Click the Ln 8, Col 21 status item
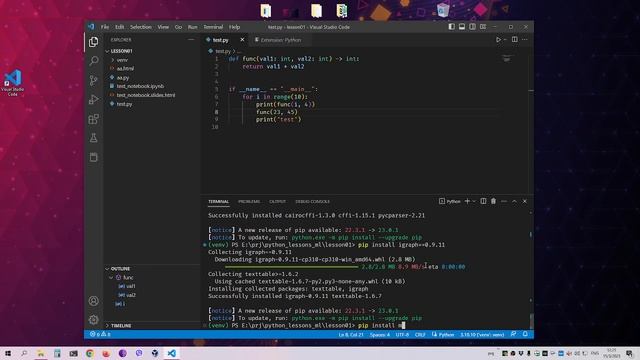640x360 pixels. 351,334
